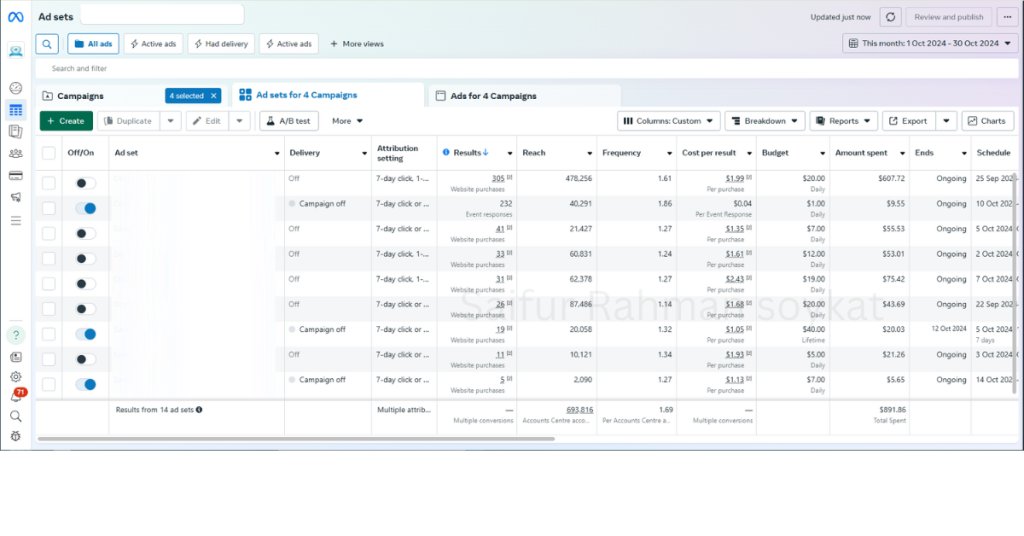This screenshot has width=1024, height=536.
Task: Open the Columns: Custom dropdown
Action: tap(668, 121)
